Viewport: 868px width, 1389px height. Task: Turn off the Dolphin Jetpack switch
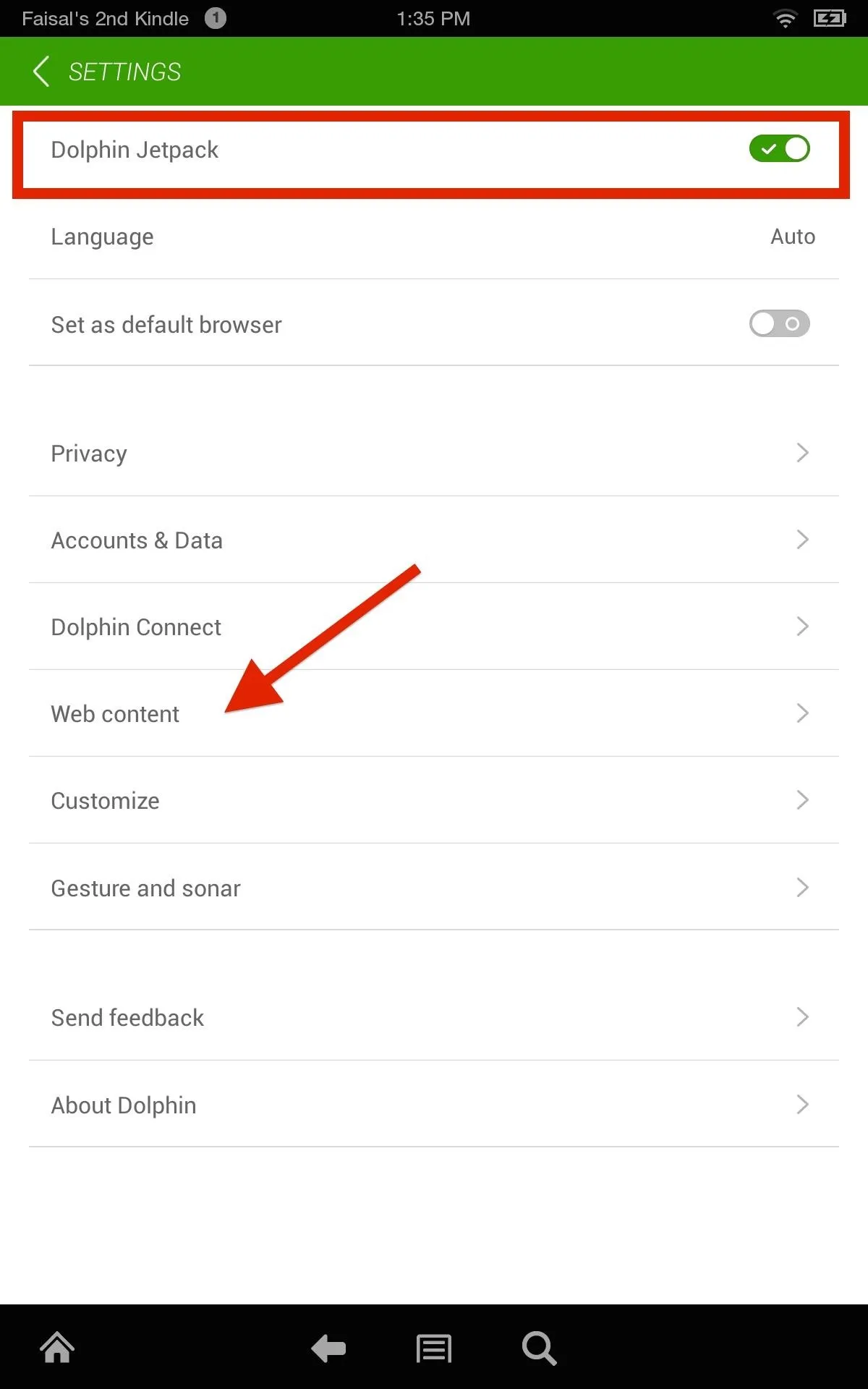click(x=779, y=149)
